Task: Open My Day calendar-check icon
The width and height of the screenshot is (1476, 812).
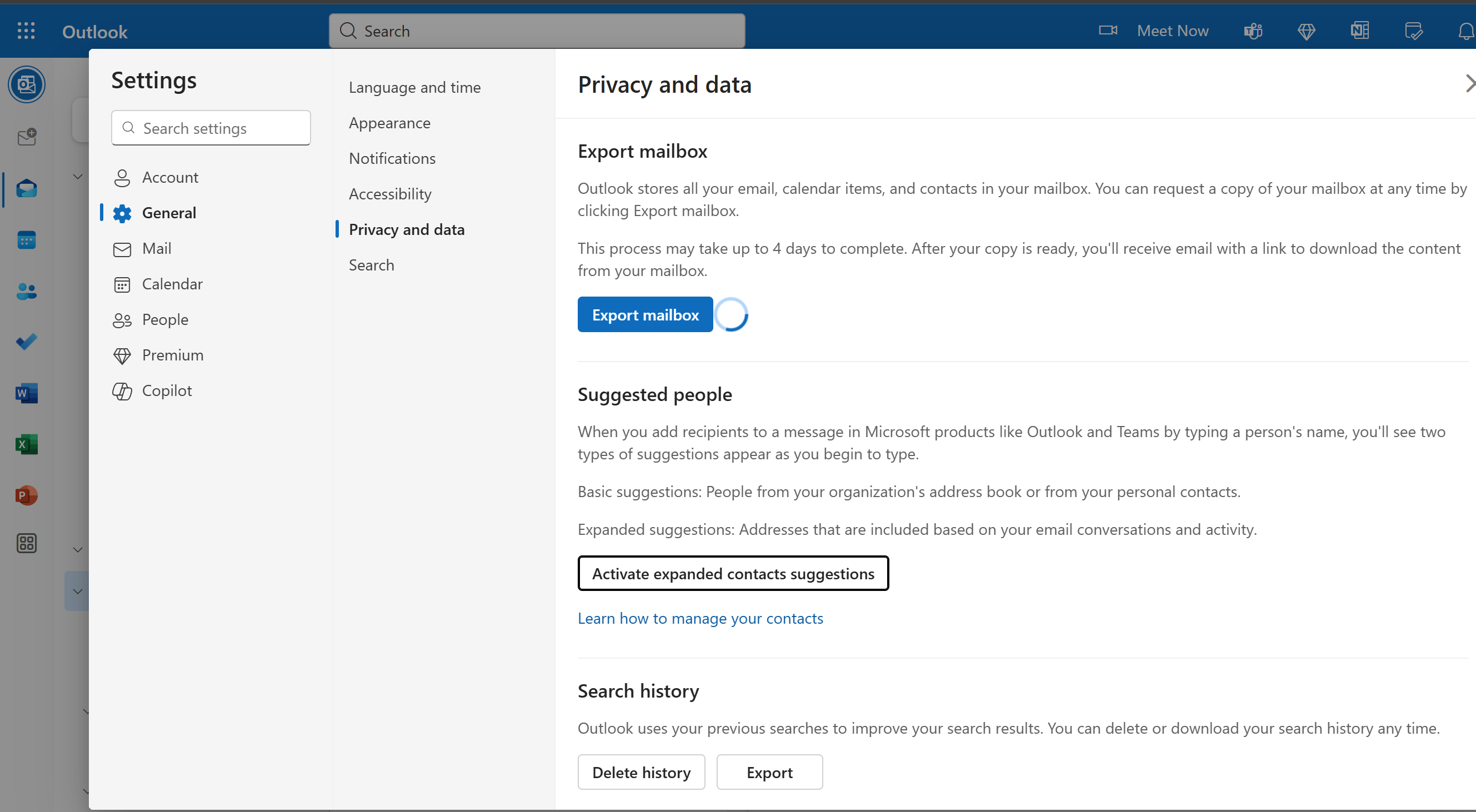Action: click(x=1414, y=31)
